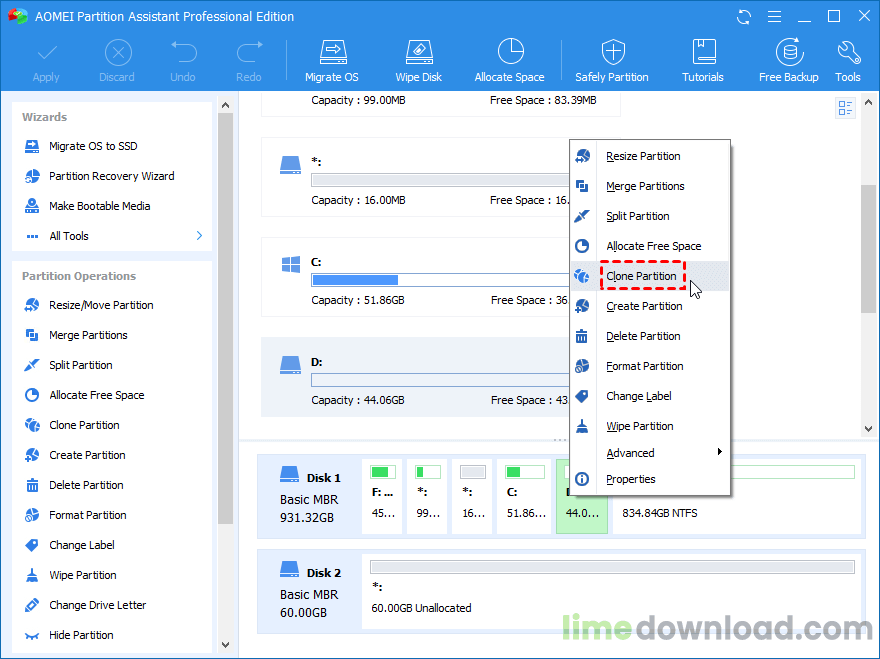Launch the Safely Partition tool
Viewport: 880px width, 659px height.
612,60
